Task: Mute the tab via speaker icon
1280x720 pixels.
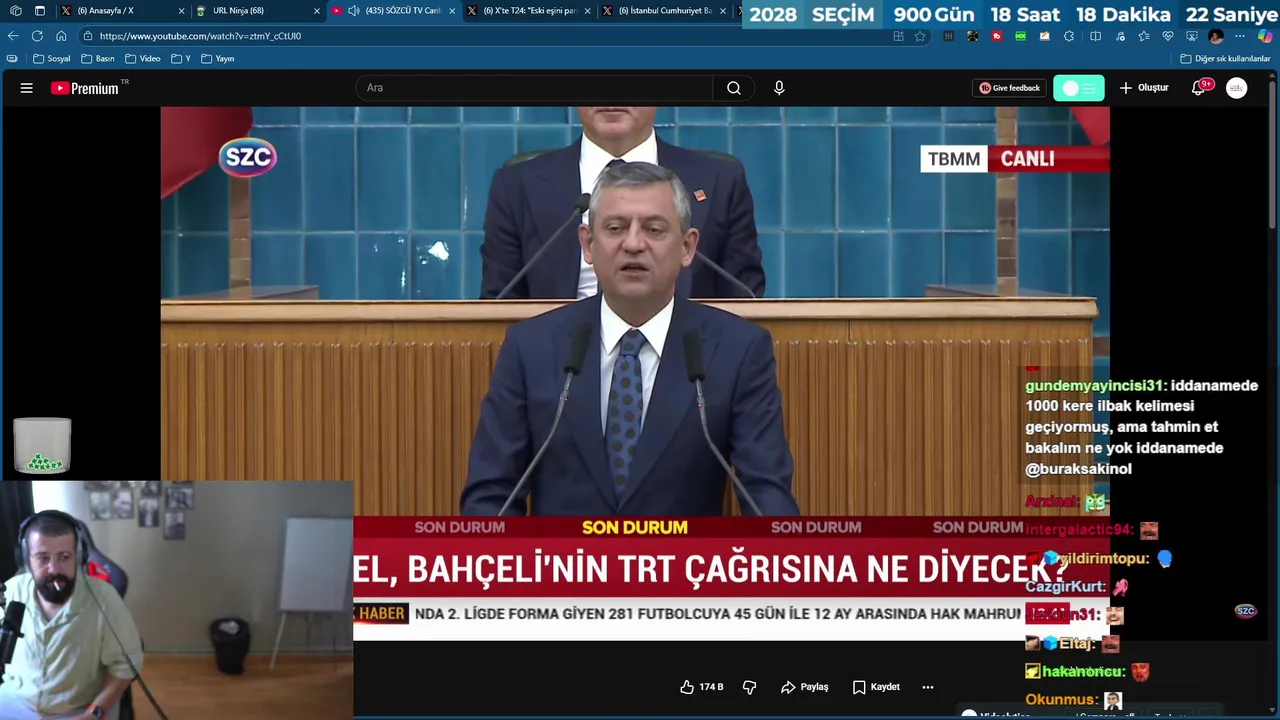Action: point(354,11)
